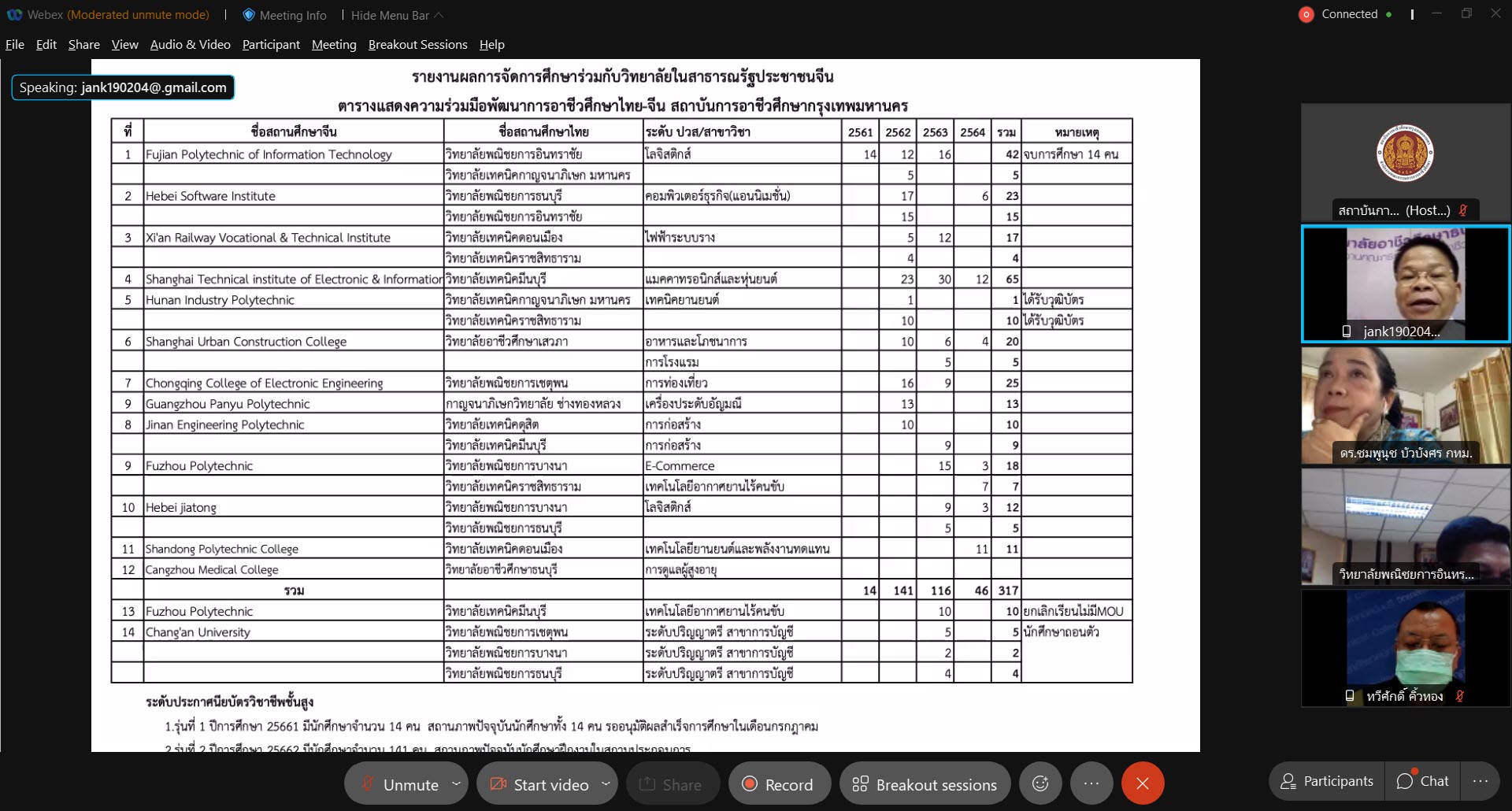Open the Share menu
Screen dimensions: 1512x811
(84, 45)
